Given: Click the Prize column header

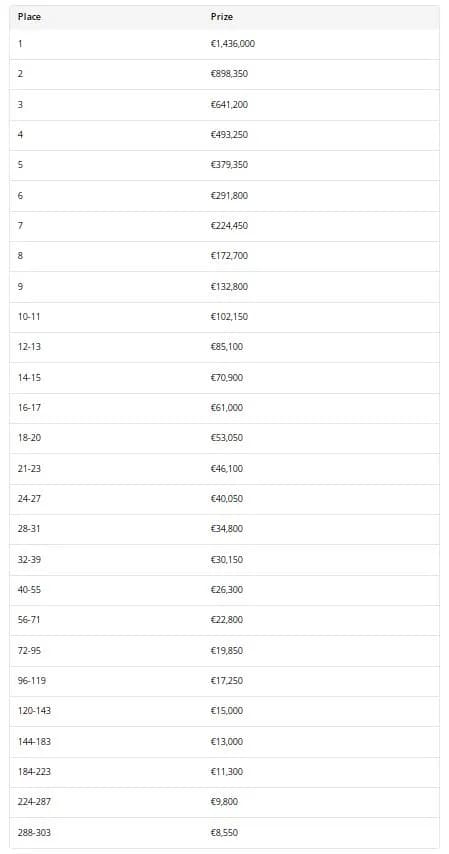Looking at the screenshot, I should tap(221, 17).
